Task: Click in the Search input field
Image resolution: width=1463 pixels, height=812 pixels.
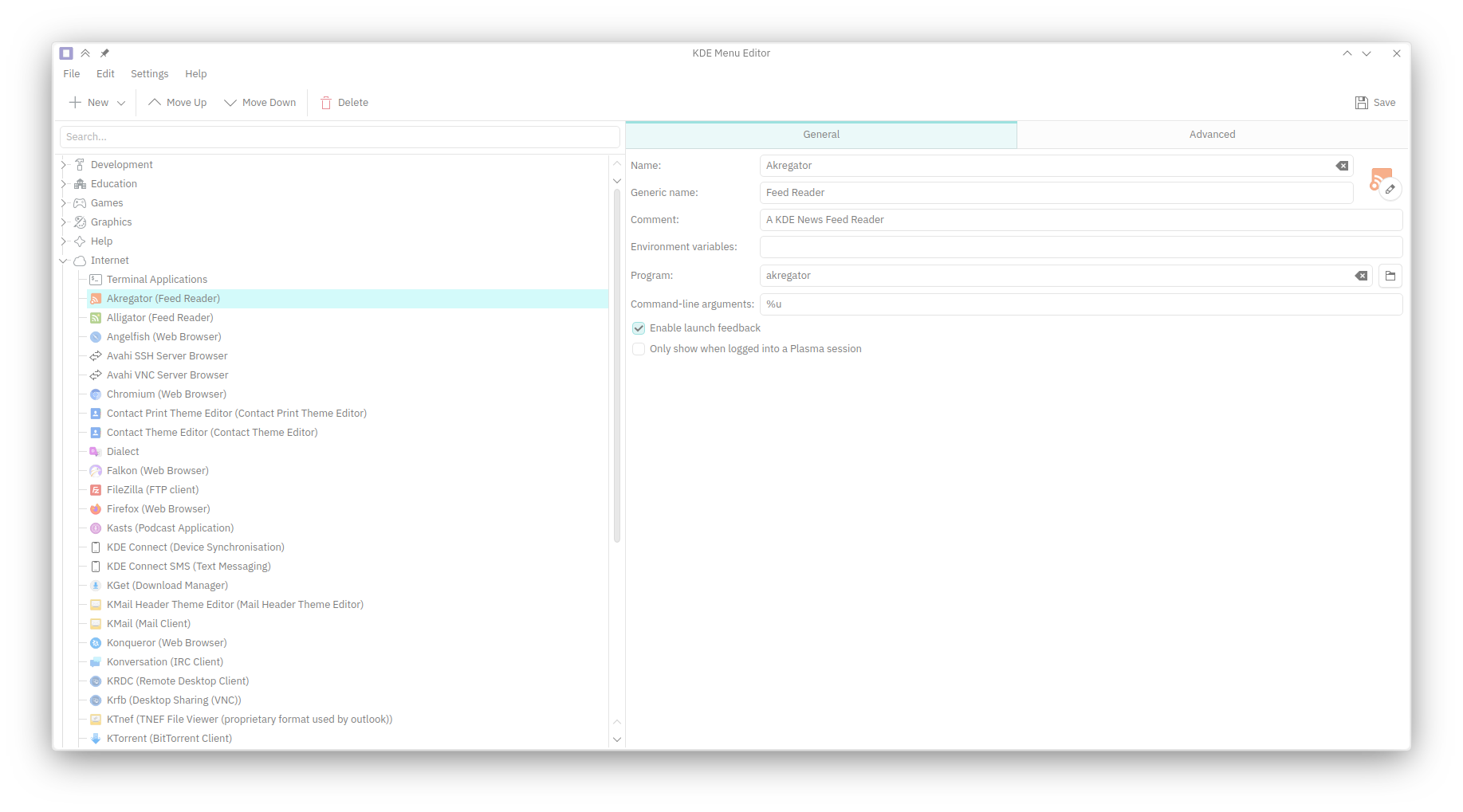Action: pyautogui.click(x=340, y=137)
